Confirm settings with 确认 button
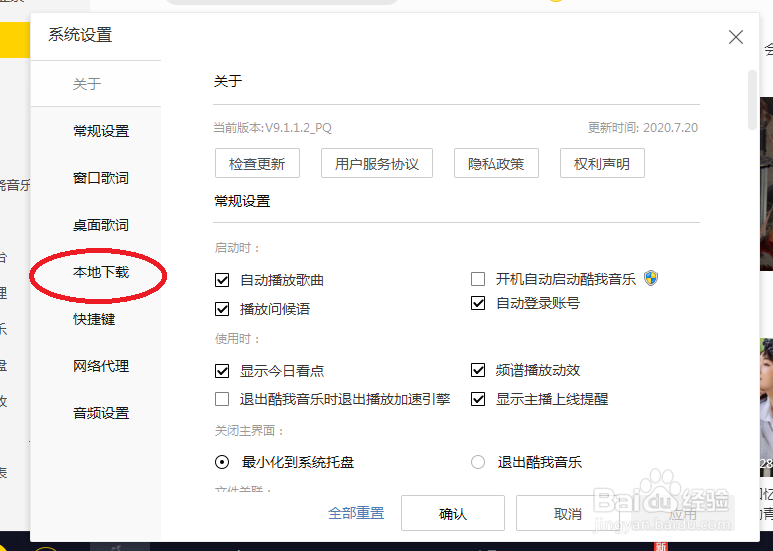This screenshot has height=551, width=773. (453, 513)
